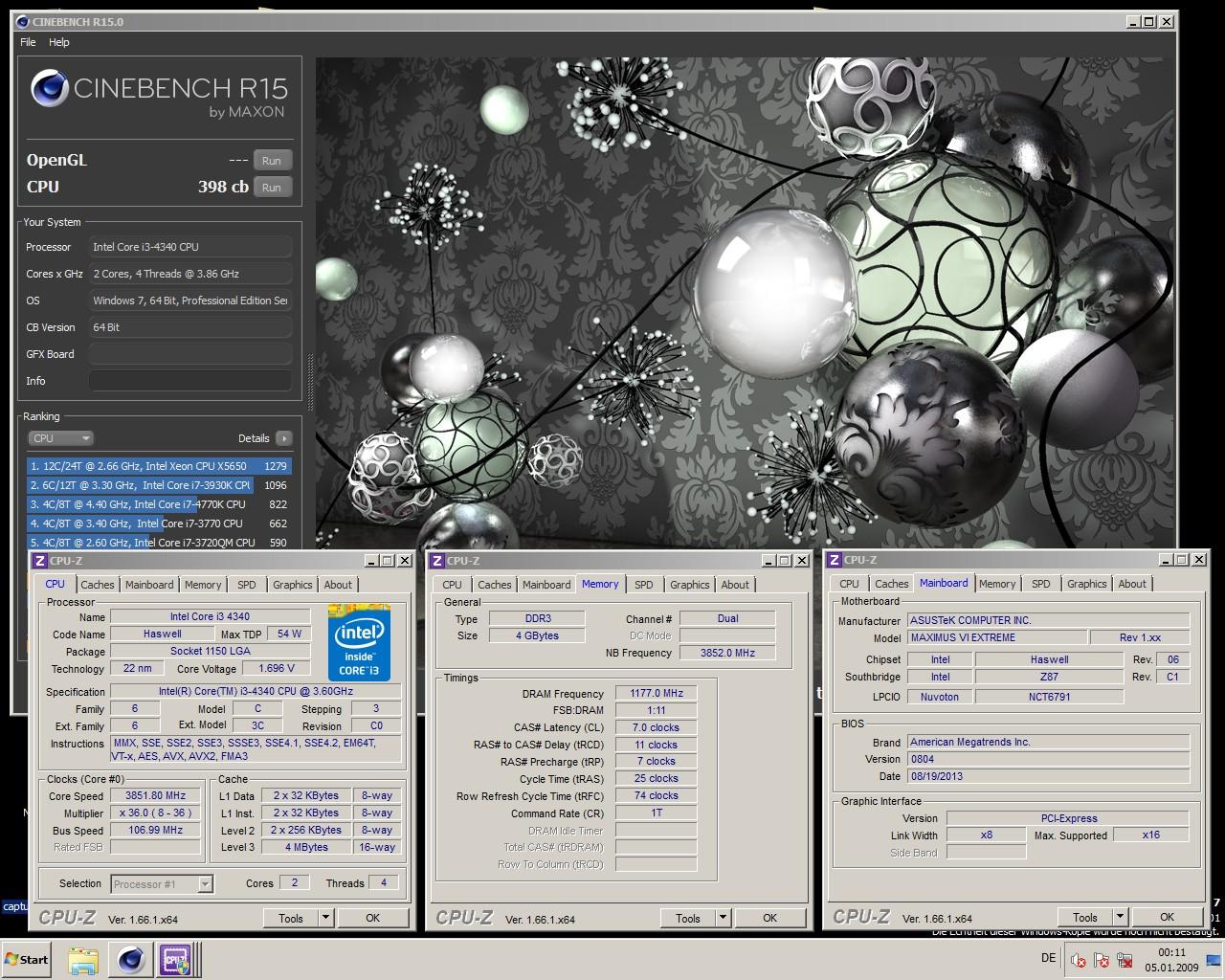Open Tools dropdown arrow in middle CPU-Z window
The width and height of the screenshot is (1225, 980).
click(723, 918)
